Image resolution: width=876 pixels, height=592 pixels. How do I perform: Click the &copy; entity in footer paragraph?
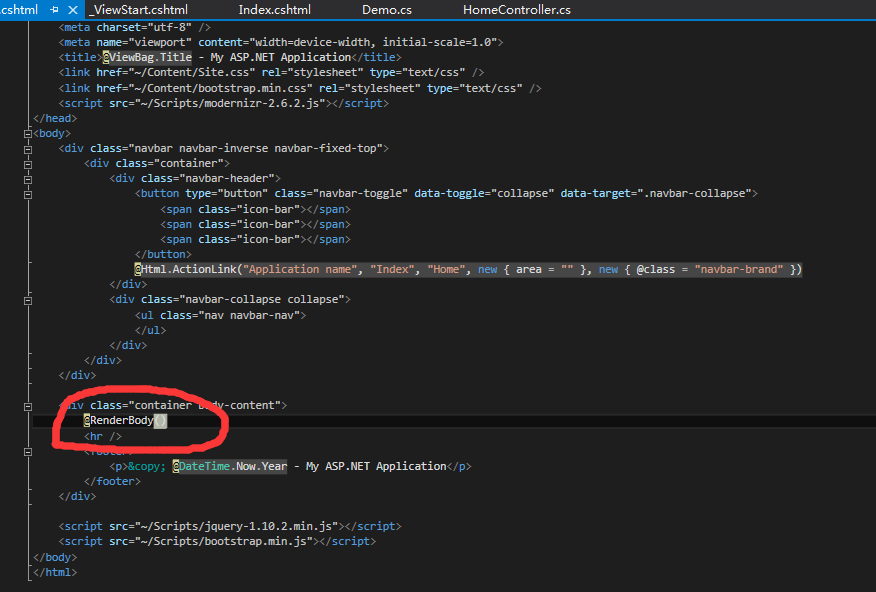pos(147,466)
